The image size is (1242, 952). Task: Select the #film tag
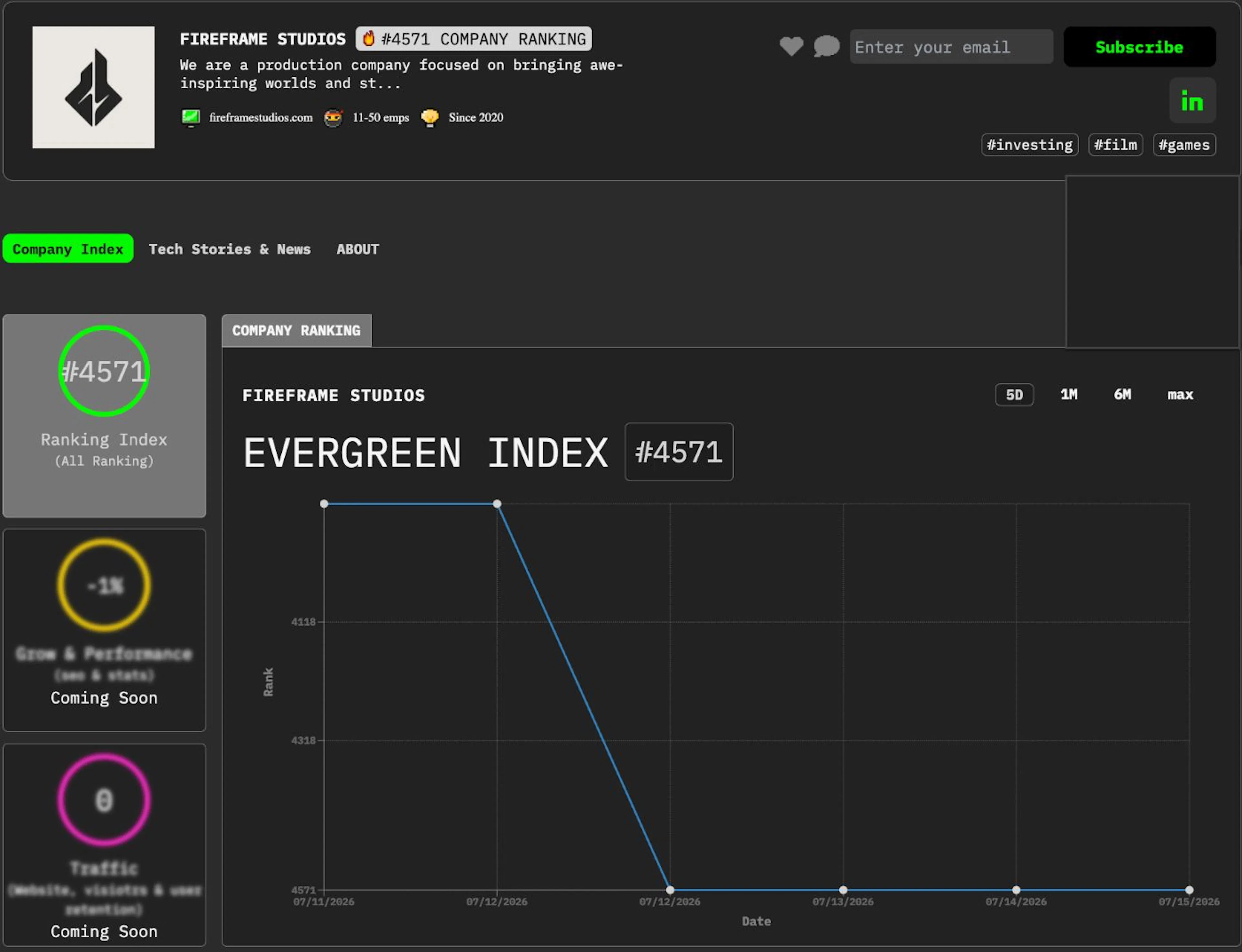click(1115, 145)
